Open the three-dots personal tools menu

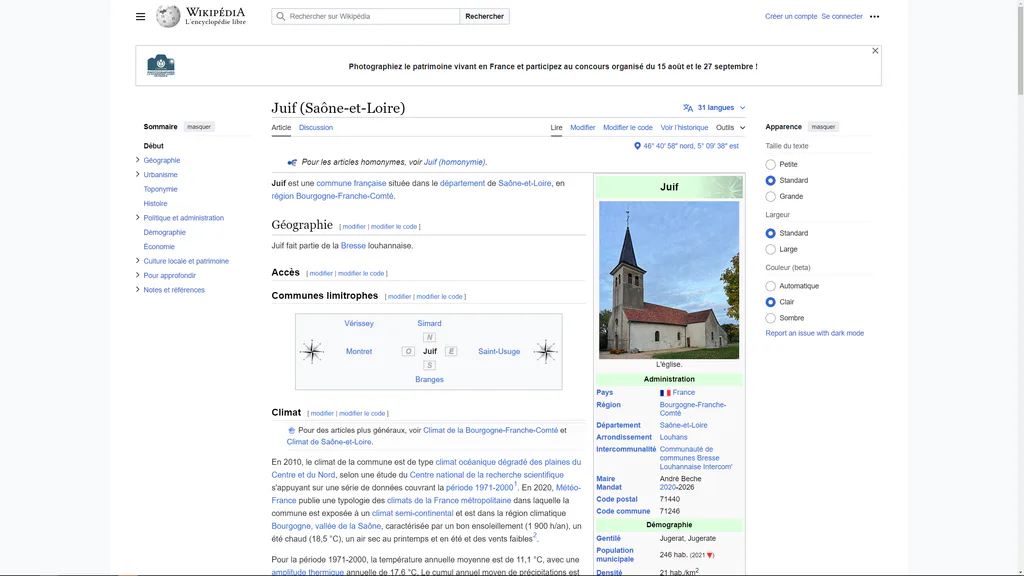[x=874, y=16]
